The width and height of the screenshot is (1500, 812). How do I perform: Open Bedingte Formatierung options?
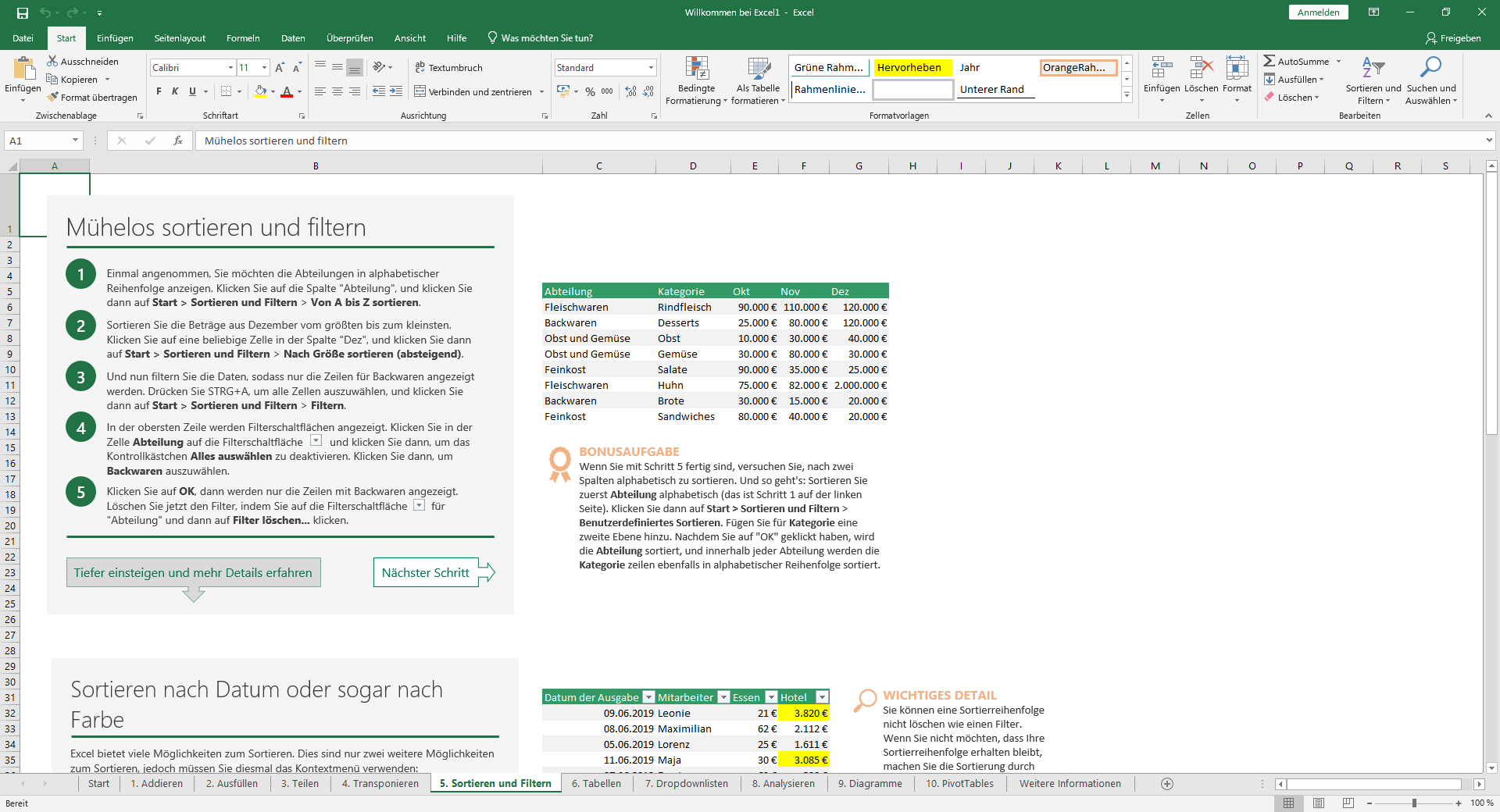696,80
